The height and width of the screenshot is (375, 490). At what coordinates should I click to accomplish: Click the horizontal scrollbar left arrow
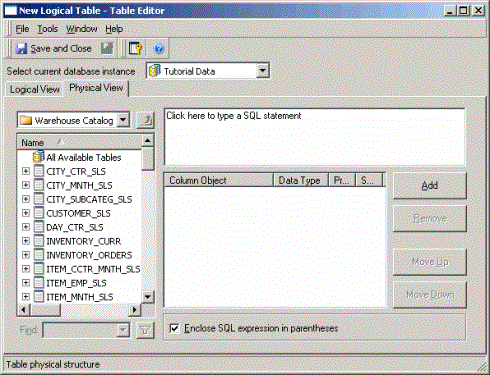coord(23,310)
